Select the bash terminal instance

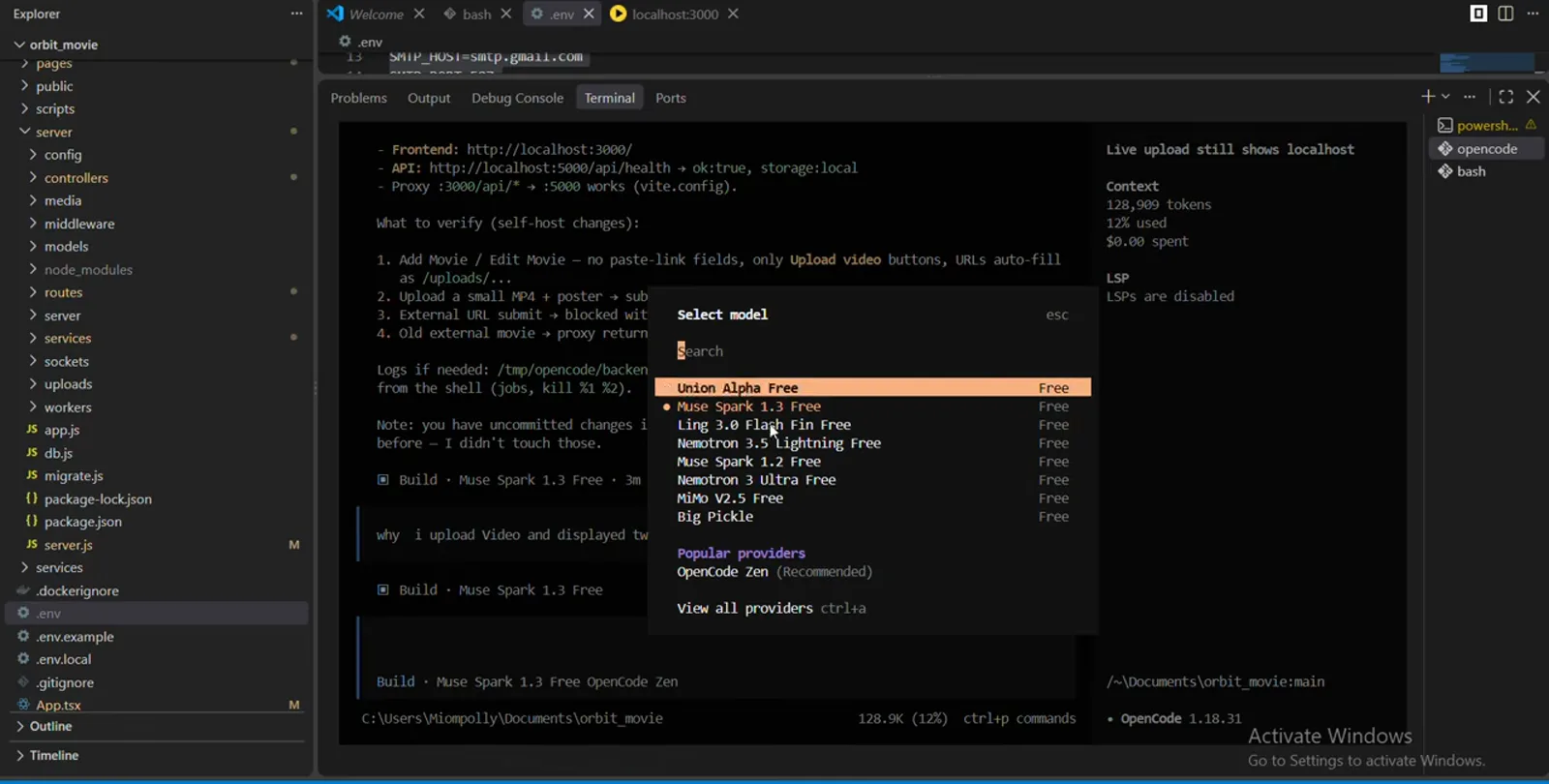tap(1486, 171)
